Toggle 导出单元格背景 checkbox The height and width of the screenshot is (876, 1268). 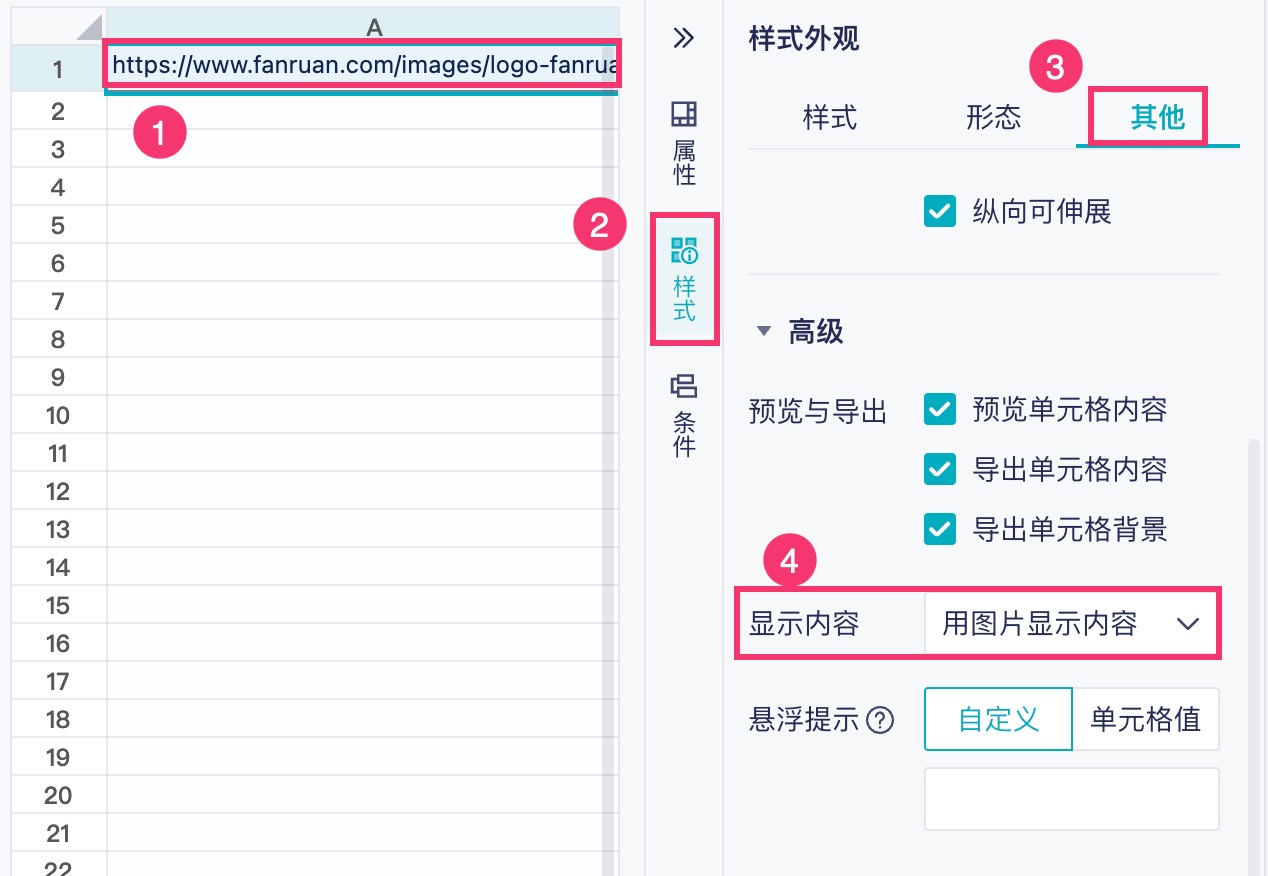coord(940,529)
